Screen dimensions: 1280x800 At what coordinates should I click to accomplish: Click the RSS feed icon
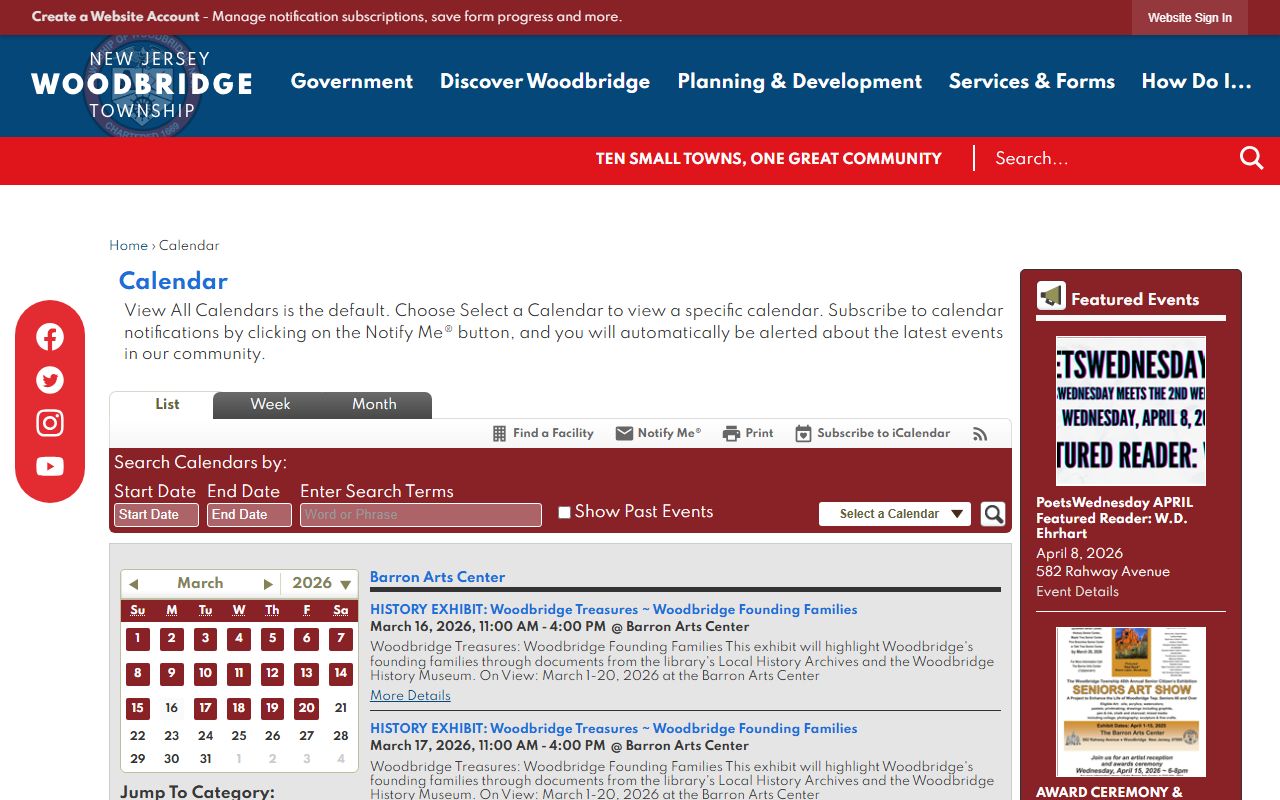pyautogui.click(x=980, y=434)
